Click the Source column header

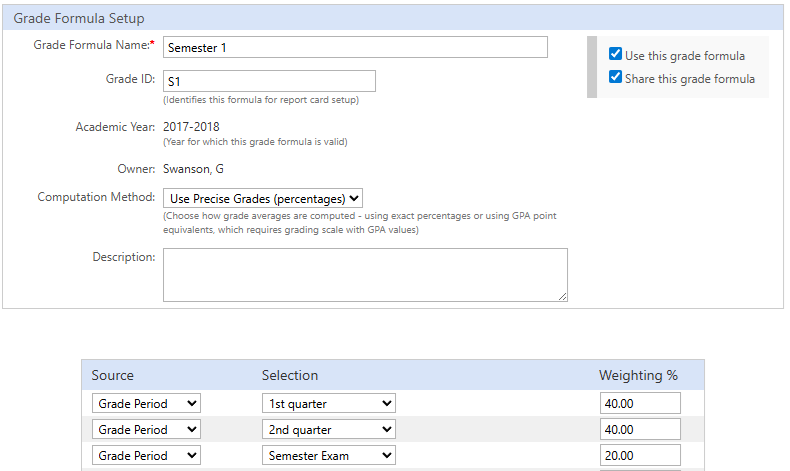click(112, 375)
